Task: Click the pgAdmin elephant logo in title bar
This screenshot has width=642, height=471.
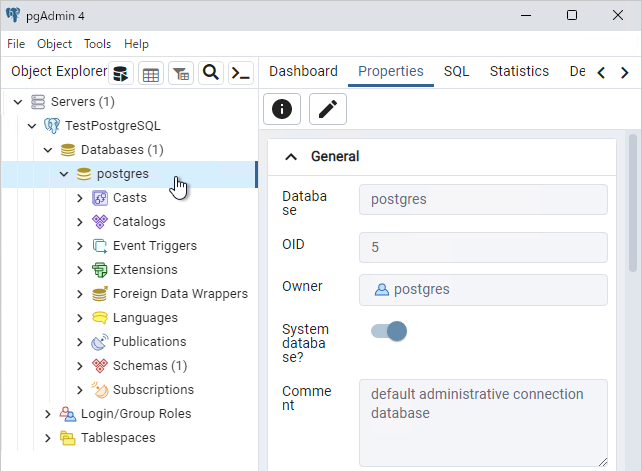Action: pos(13,15)
